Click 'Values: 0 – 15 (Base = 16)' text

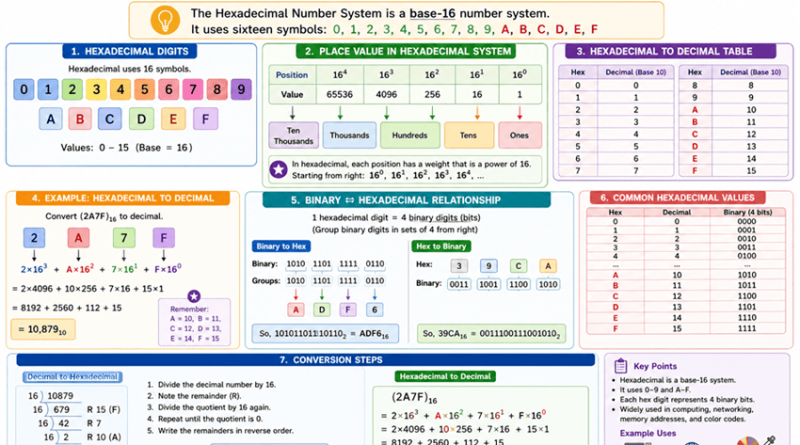127,147
